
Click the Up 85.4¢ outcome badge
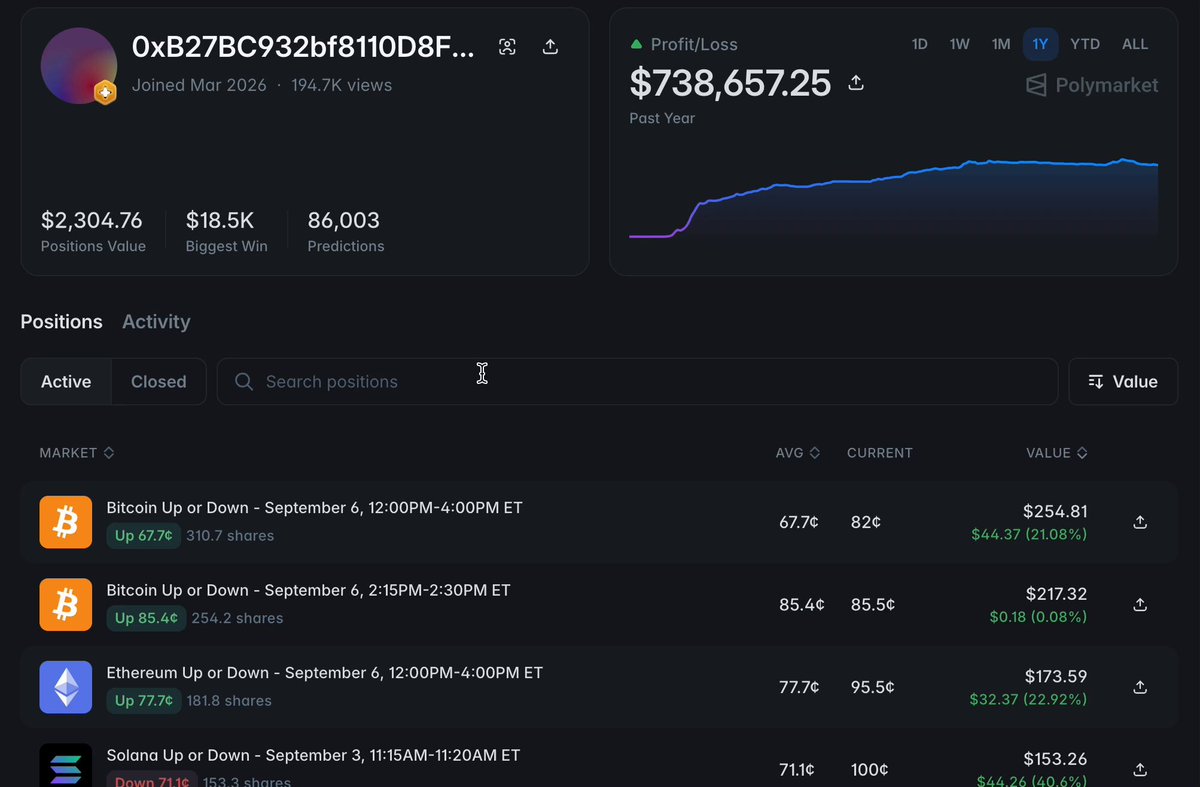click(144, 618)
